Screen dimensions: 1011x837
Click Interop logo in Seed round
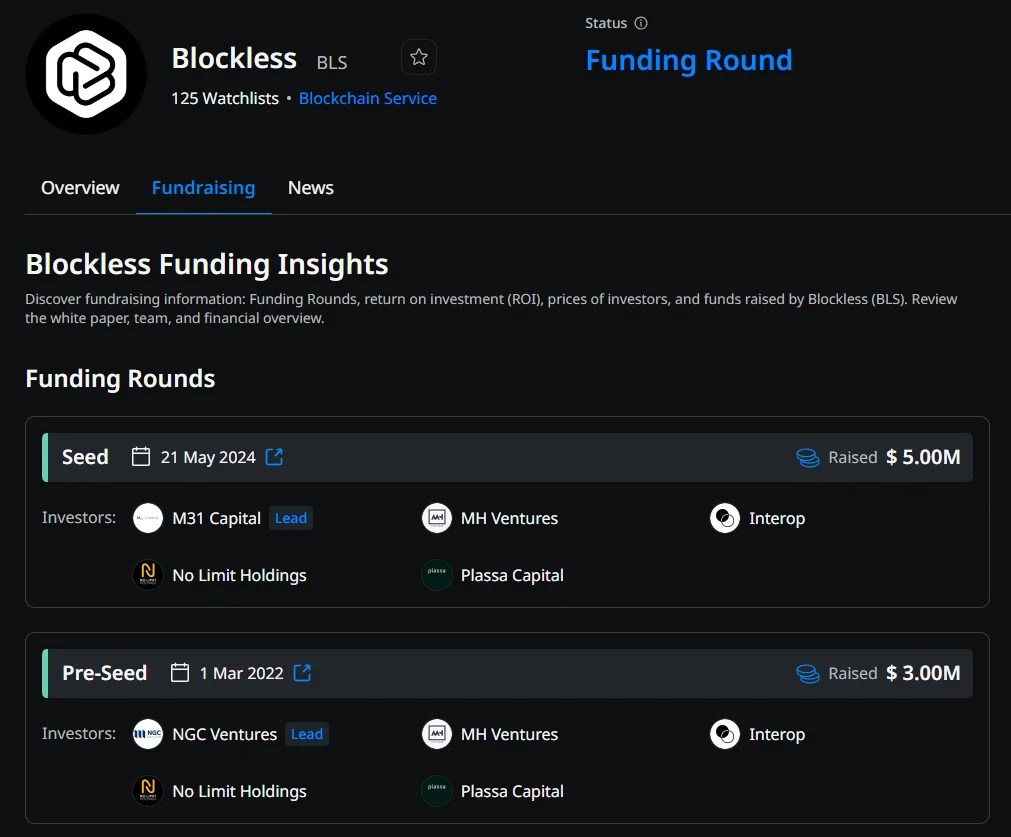[725, 518]
